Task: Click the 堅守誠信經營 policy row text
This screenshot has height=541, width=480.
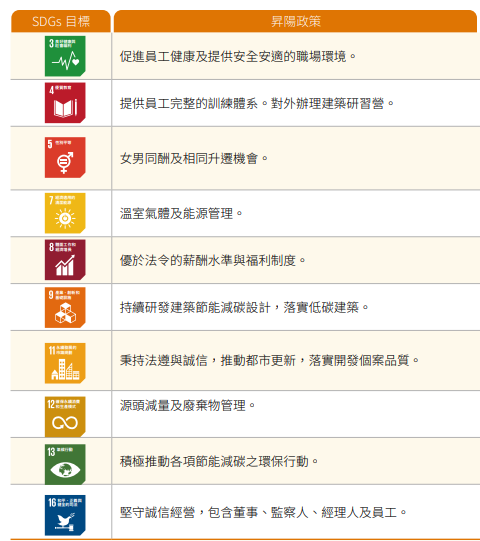Action: 157,512
